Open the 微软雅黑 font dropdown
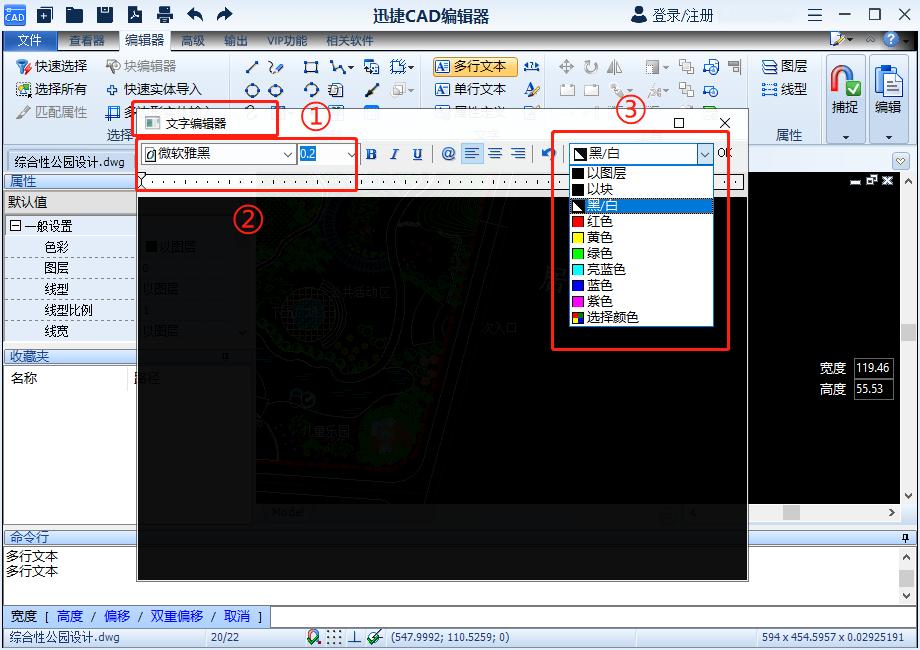Image resolution: width=920 pixels, height=650 pixels. click(288, 154)
